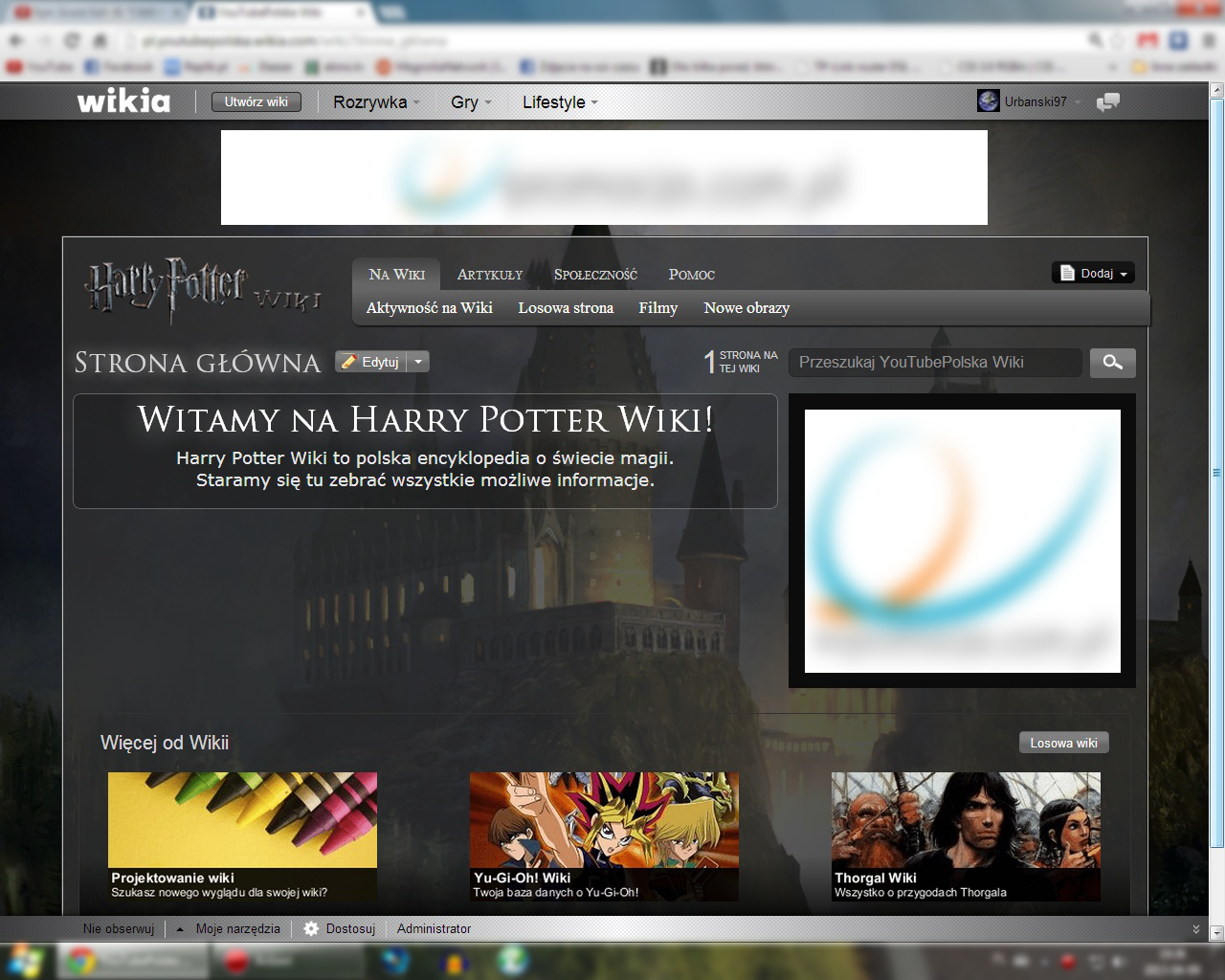Click Nie obserwuj in bottom toolbar
Image resolution: width=1225 pixels, height=980 pixels.
pyautogui.click(x=118, y=928)
